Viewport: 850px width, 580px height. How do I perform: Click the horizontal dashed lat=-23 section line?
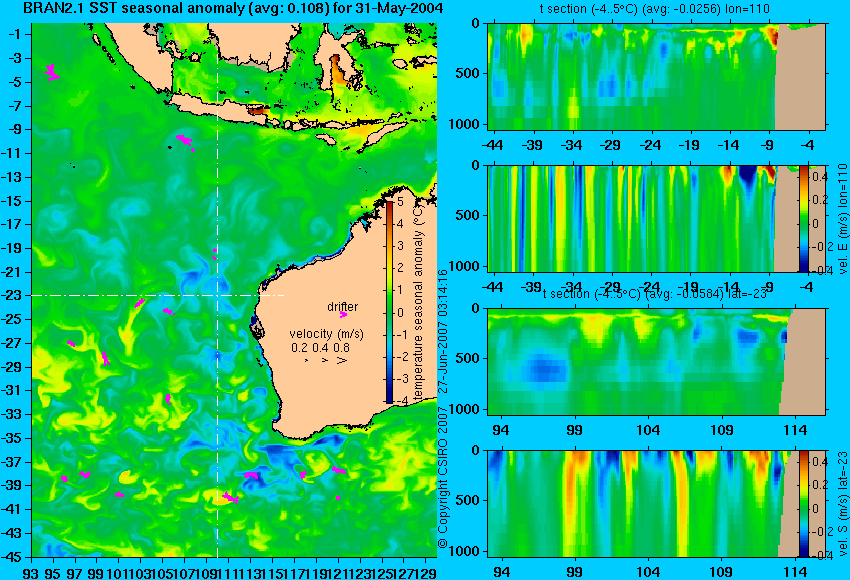point(158,295)
